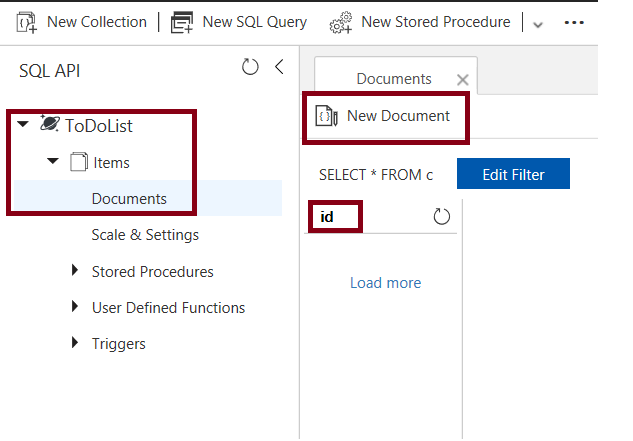
Task: Collapse the ToDoList database node
Action: pyautogui.click(x=22, y=125)
